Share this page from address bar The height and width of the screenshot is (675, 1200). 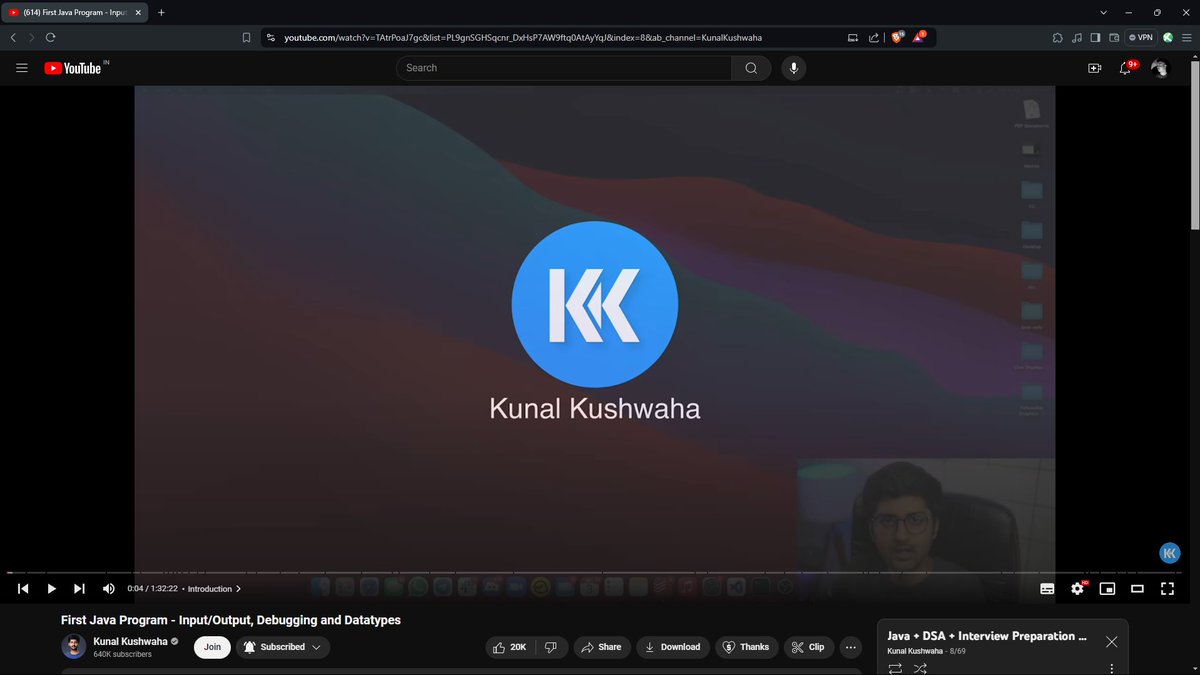873,37
